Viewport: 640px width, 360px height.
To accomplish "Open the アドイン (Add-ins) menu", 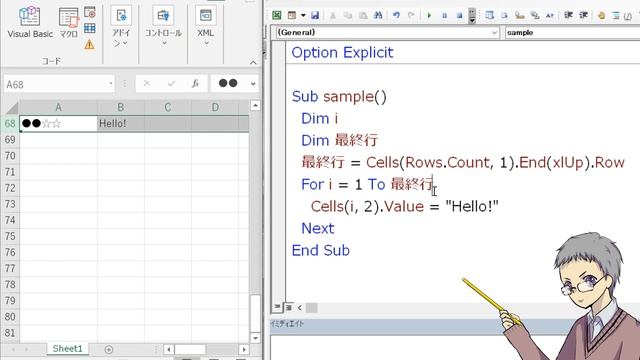I will click(x=121, y=26).
